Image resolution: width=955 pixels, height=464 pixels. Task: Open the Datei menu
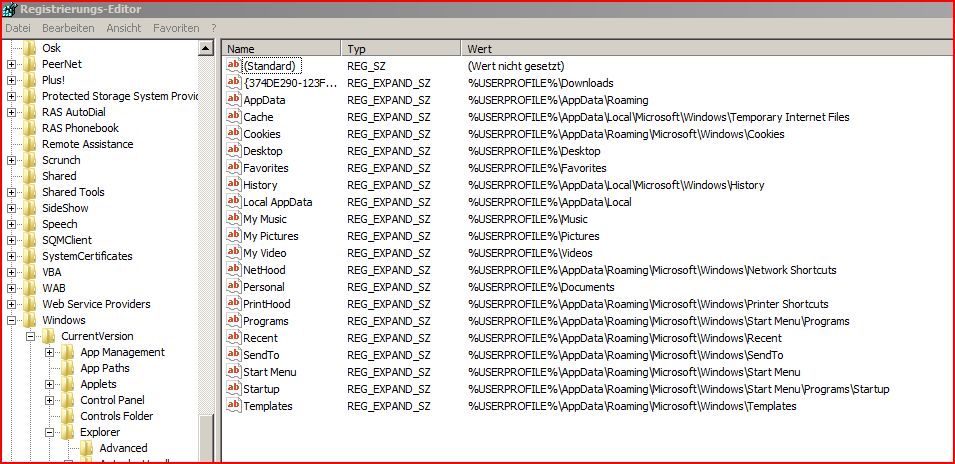pos(18,28)
